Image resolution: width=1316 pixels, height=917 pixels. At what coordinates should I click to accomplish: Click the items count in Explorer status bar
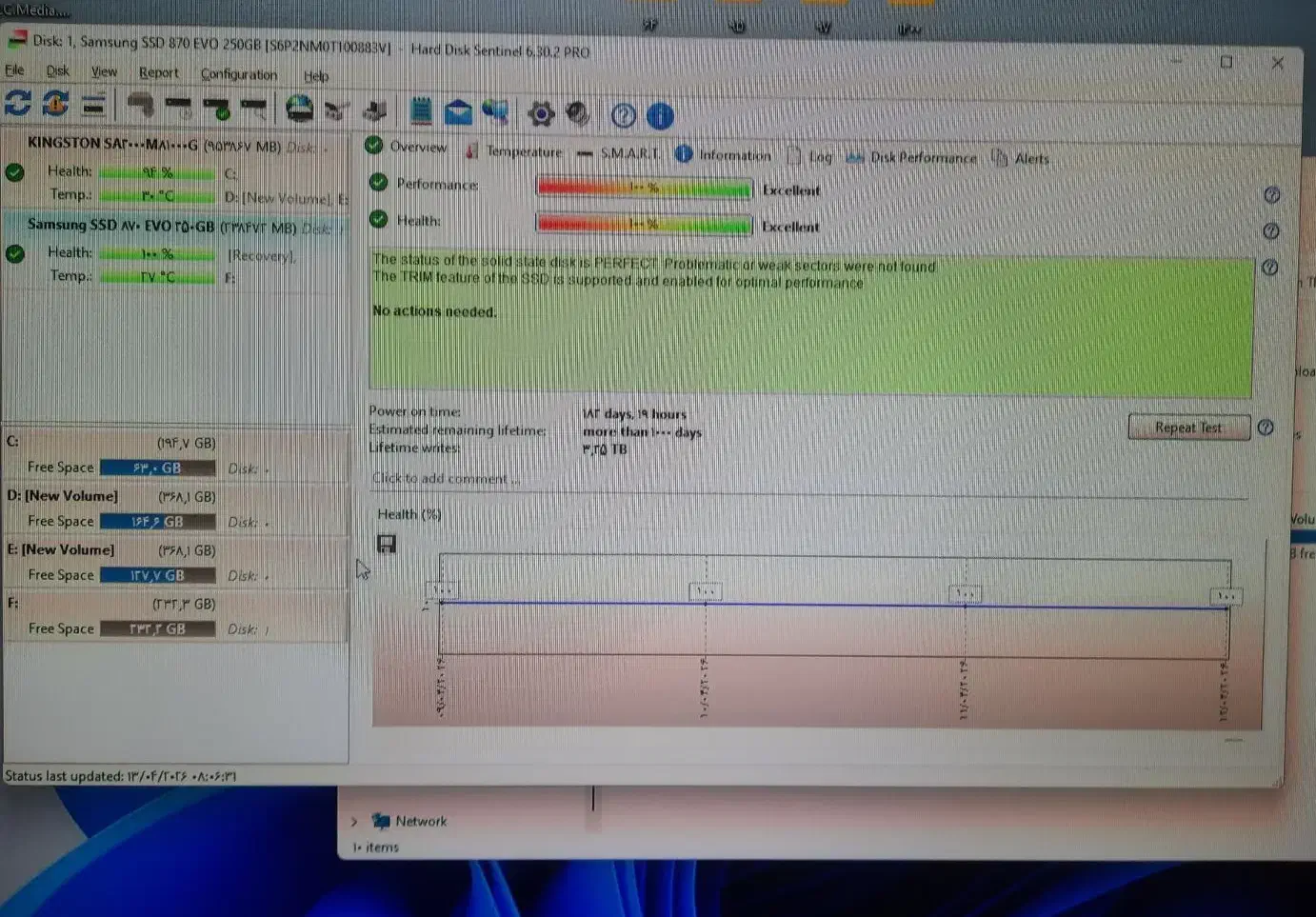376,847
